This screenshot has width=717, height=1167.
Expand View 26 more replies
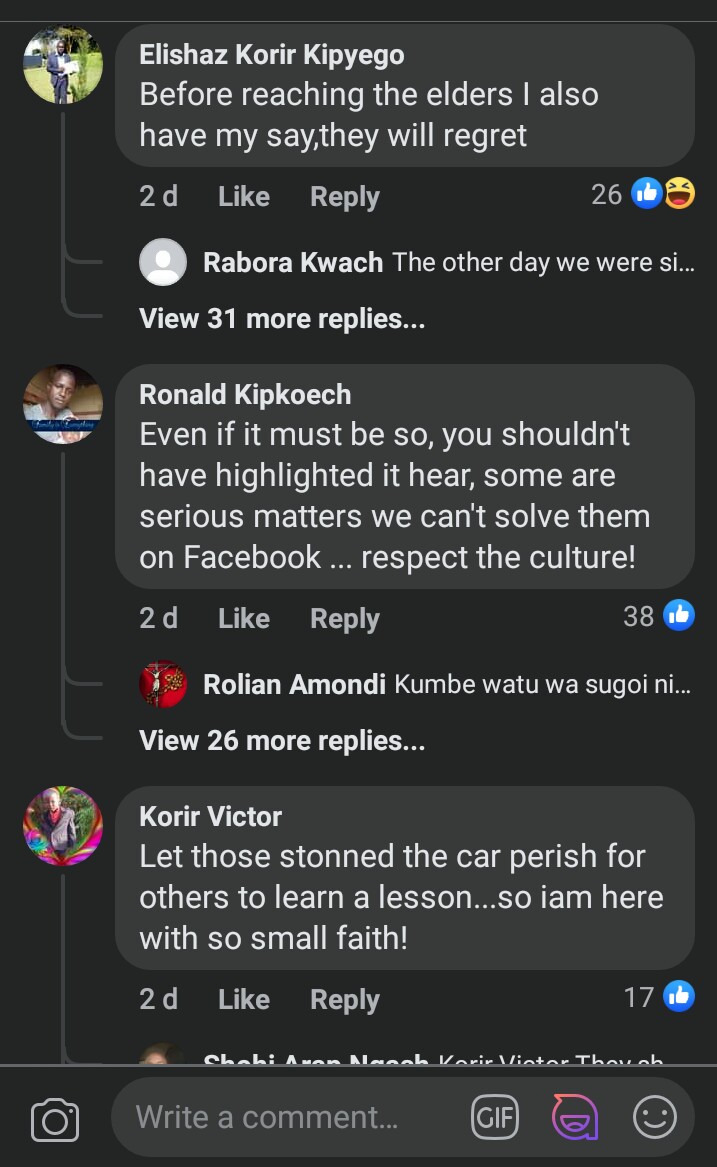click(282, 741)
